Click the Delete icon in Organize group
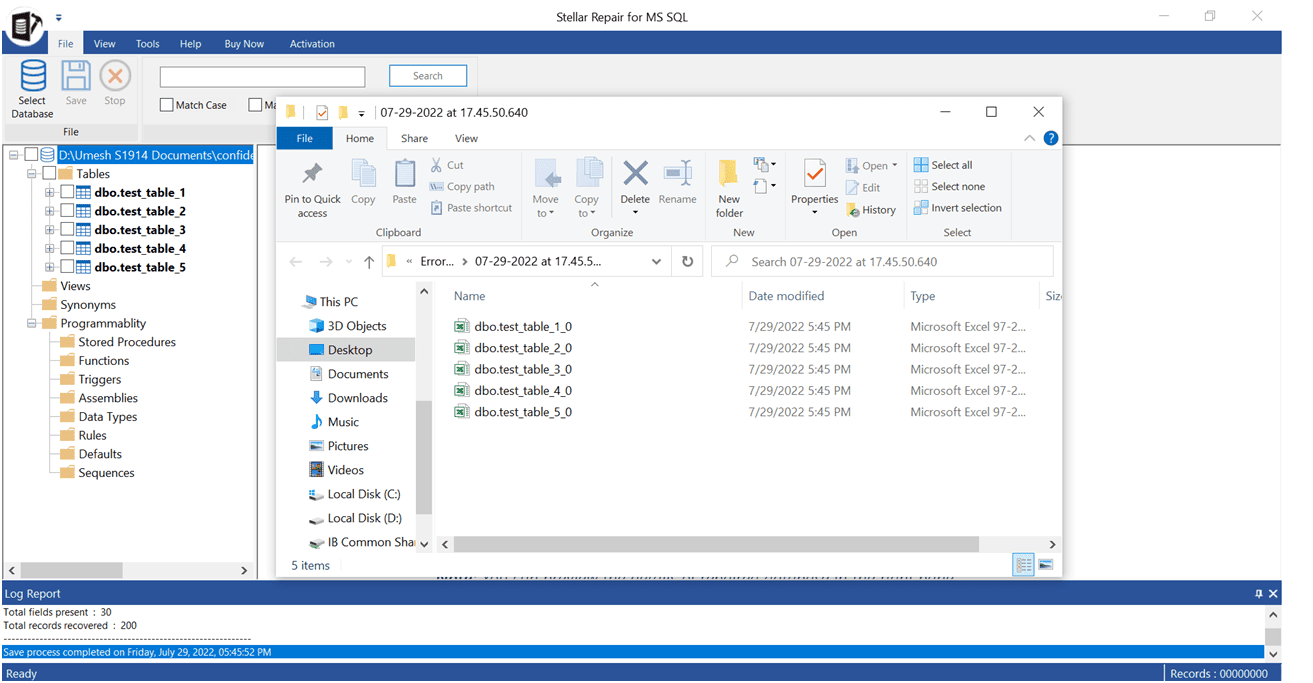 pyautogui.click(x=635, y=174)
